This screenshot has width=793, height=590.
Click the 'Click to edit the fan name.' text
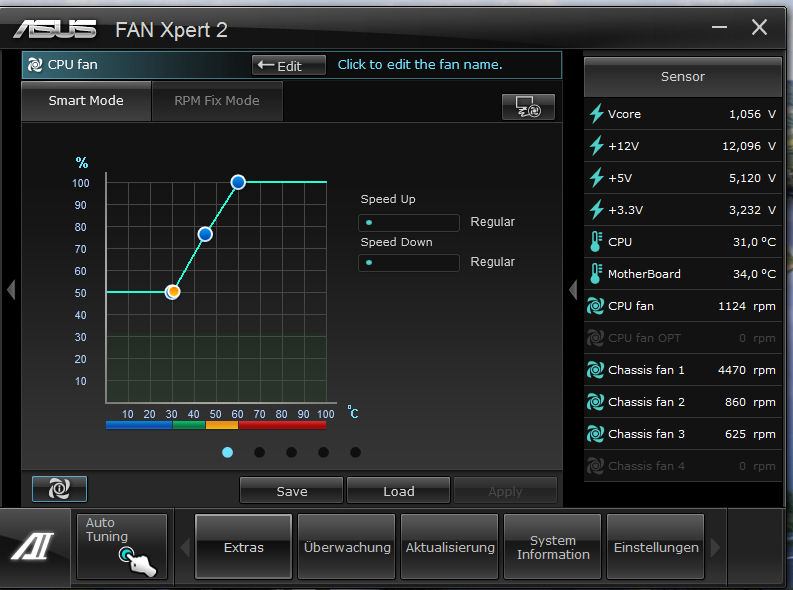pos(420,65)
